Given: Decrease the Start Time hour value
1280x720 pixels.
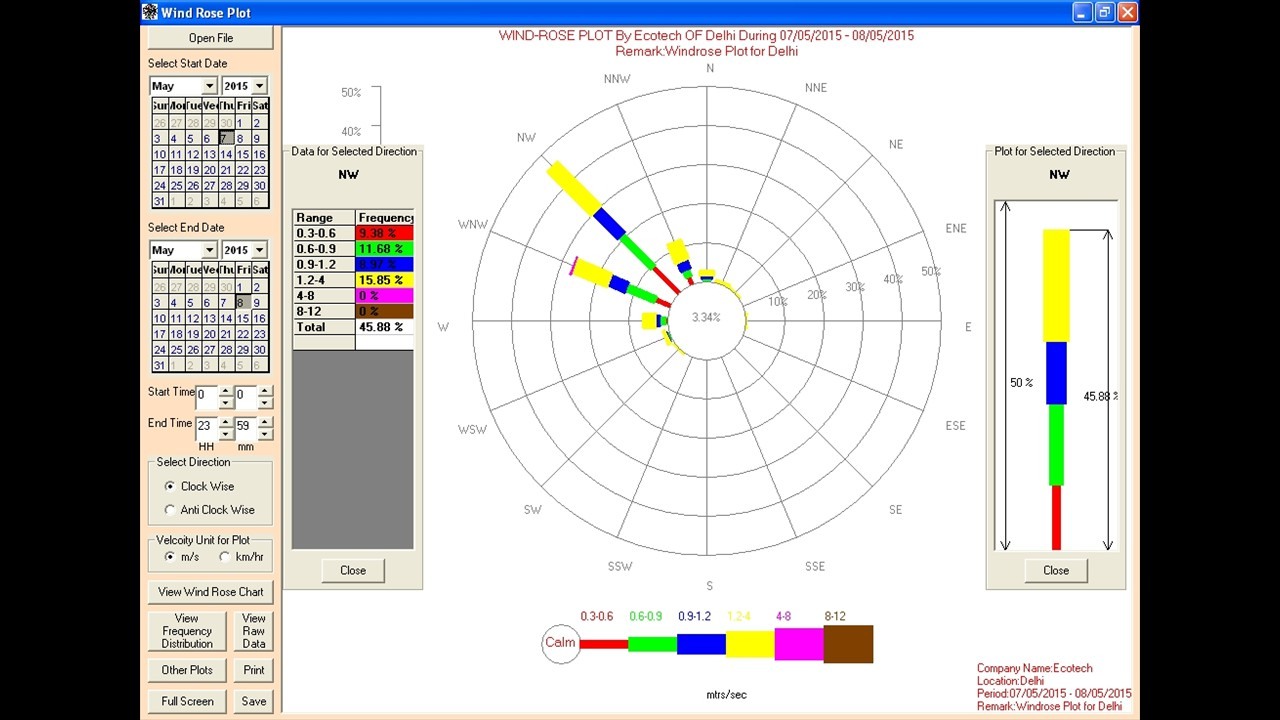Looking at the screenshot, I should (x=226, y=402).
